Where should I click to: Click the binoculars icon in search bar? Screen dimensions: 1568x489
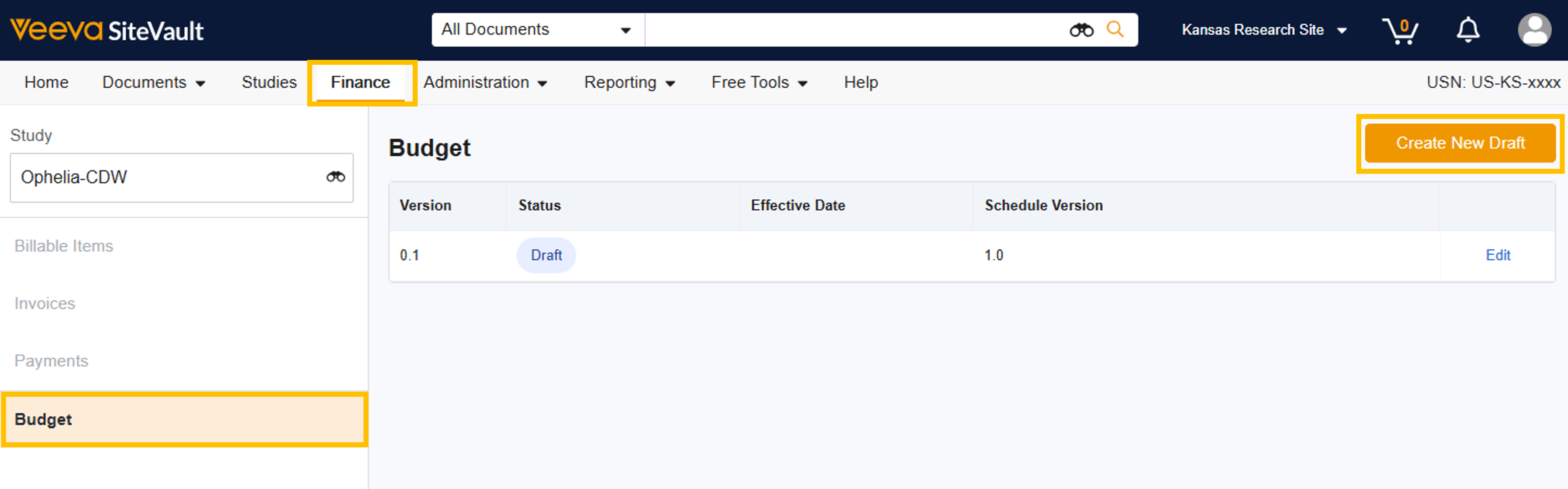1081,30
